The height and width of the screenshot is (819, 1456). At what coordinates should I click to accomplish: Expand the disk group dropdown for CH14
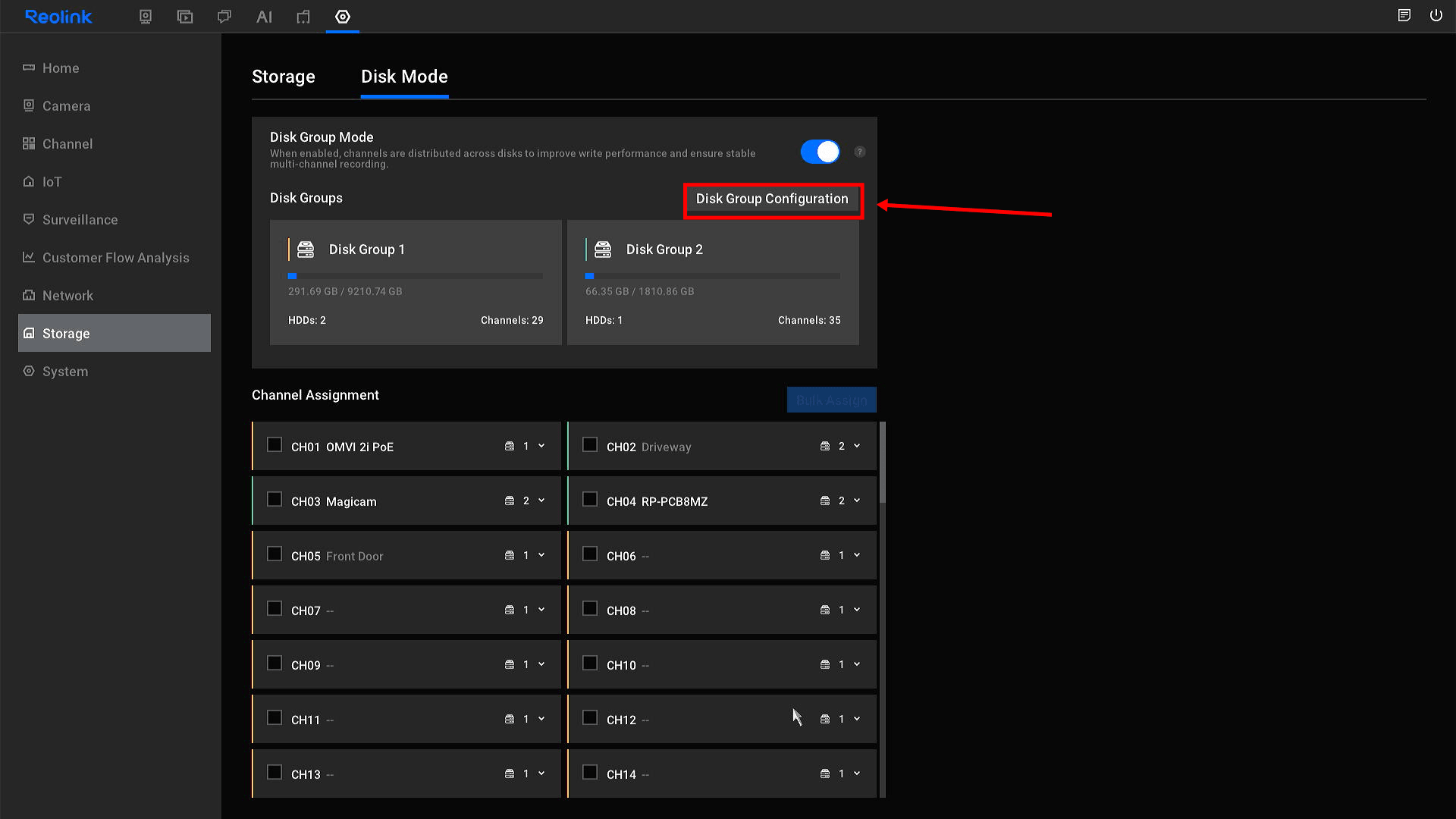tap(857, 774)
